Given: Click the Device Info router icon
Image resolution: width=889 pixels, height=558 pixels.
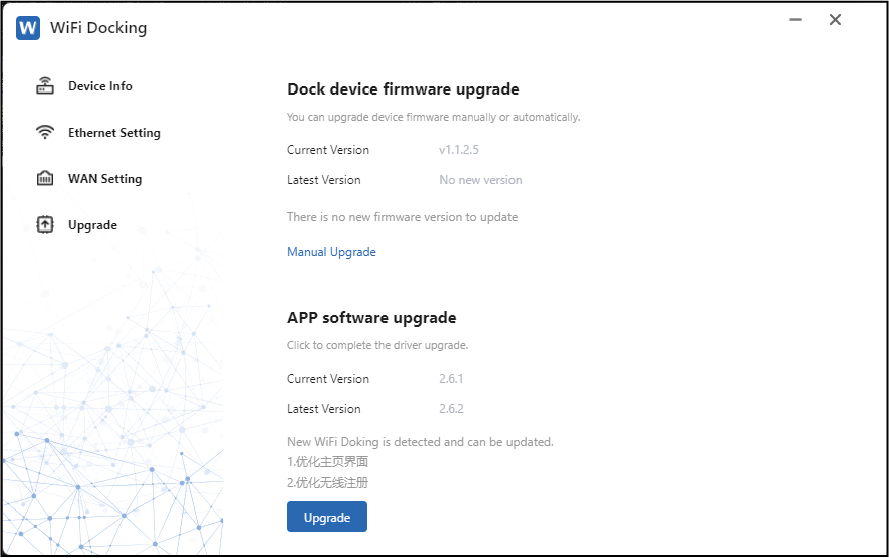Looking at the screenshot, I should point(45,86).
